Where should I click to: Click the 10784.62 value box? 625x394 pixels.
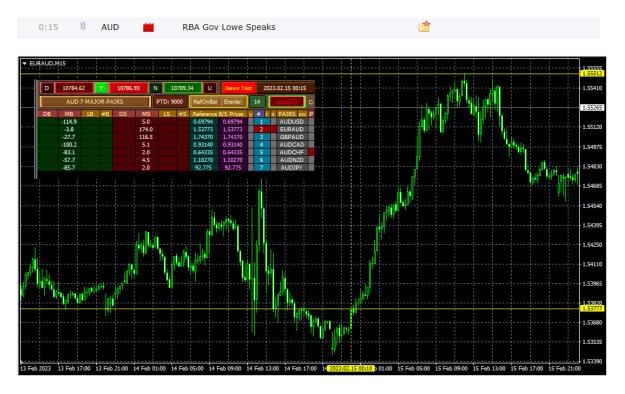tap(74, 88)
